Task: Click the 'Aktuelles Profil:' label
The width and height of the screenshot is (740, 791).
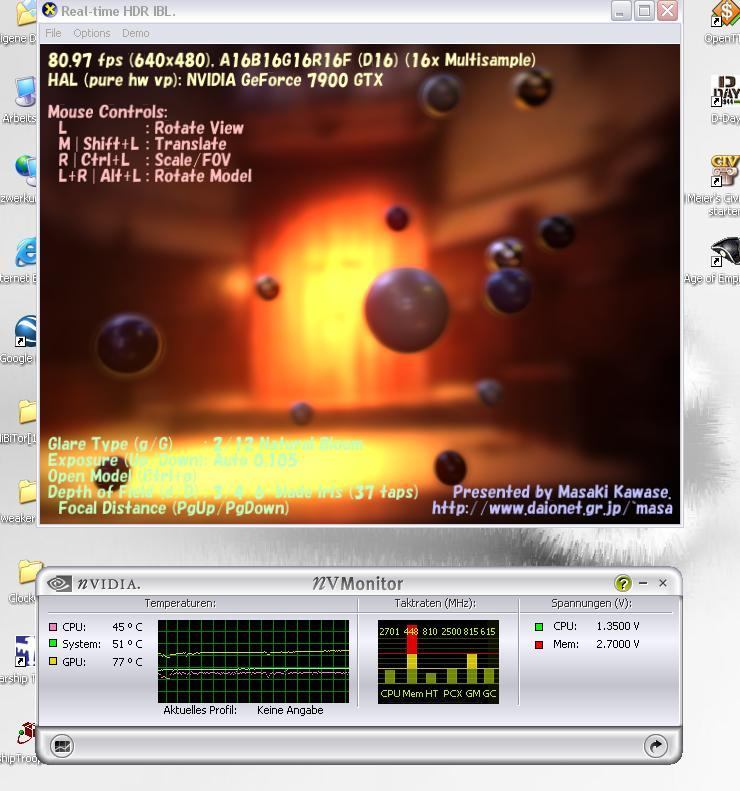Action: coord(200,710)
